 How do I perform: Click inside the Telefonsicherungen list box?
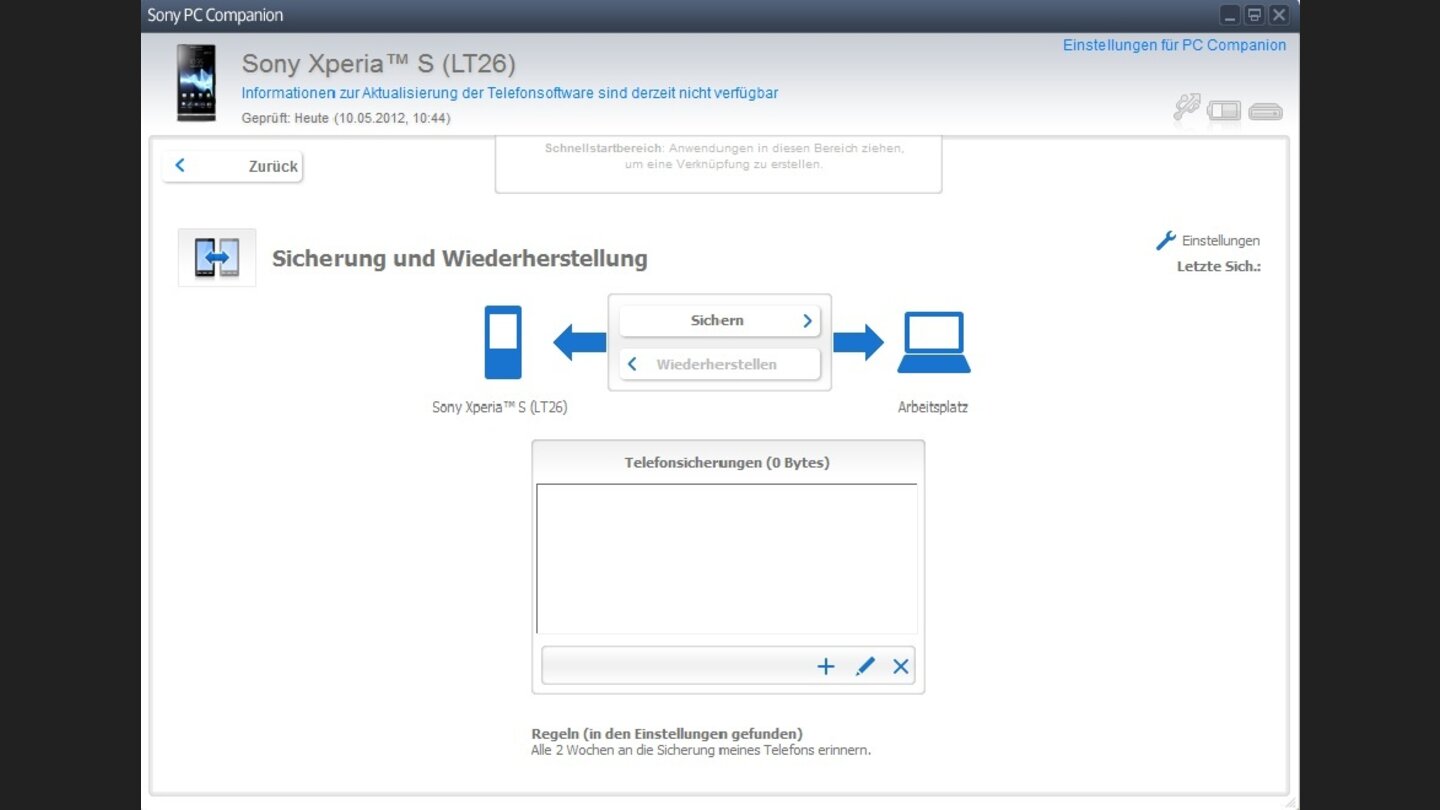tap(727, 559)
